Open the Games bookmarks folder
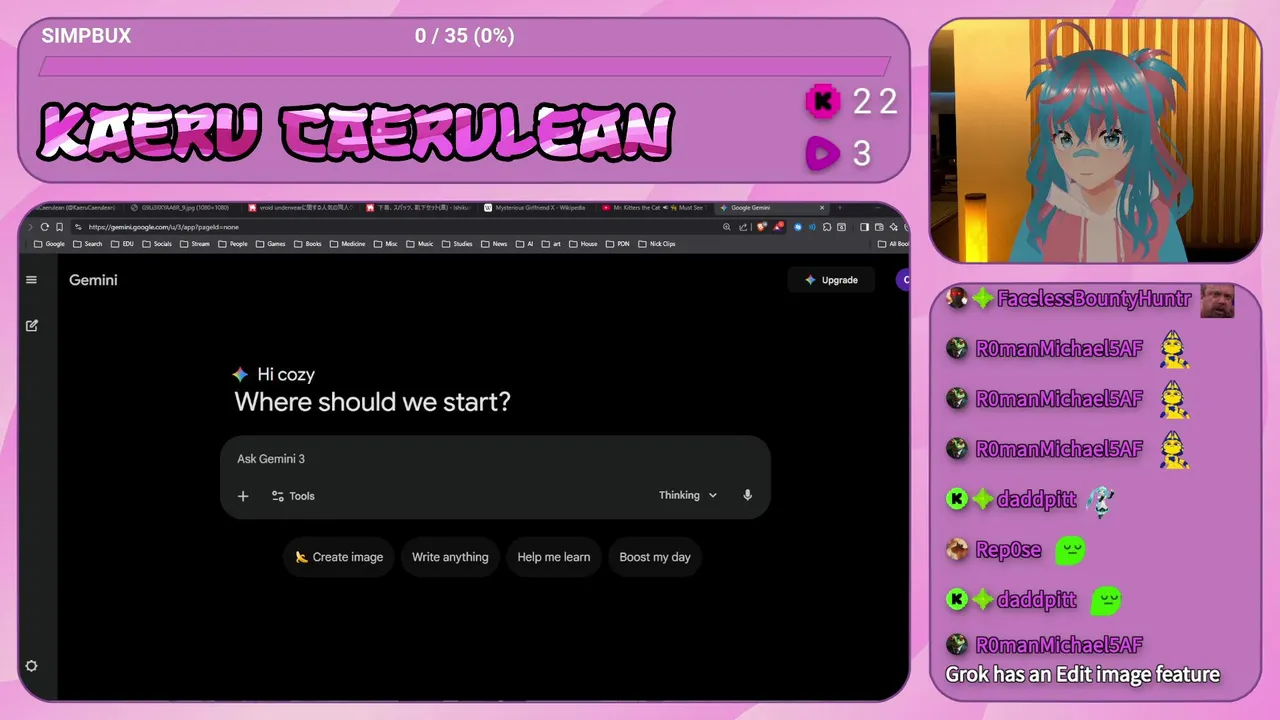 pos(270,244)
